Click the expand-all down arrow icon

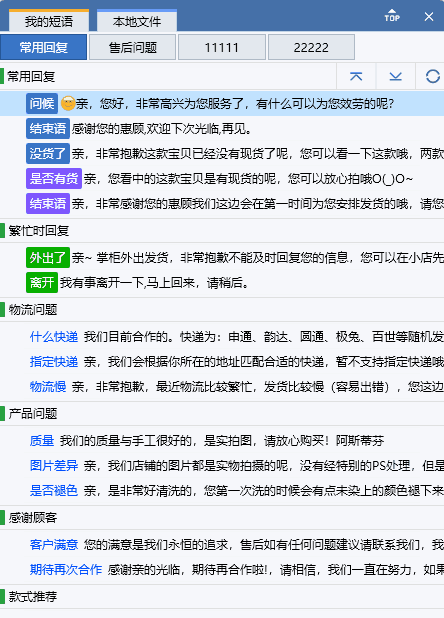[396, 76]
